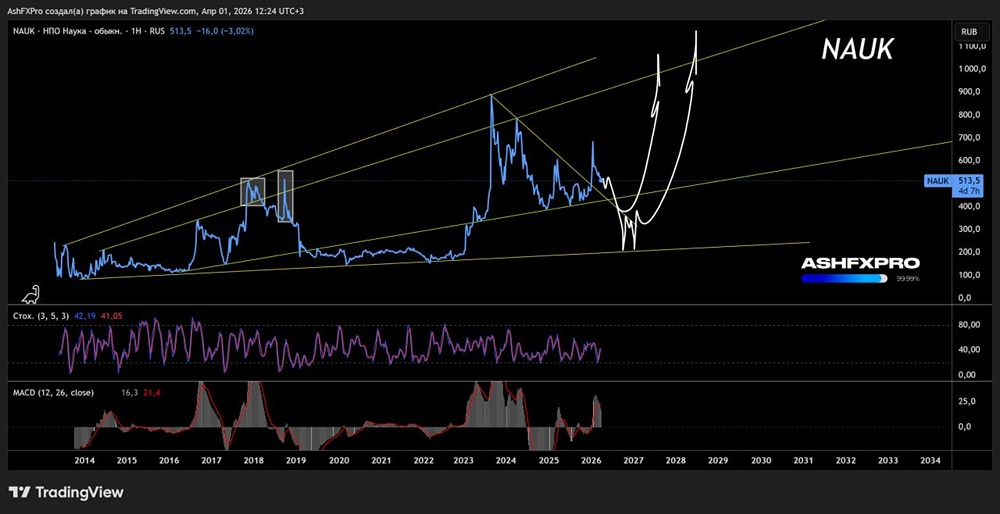Click the 2029 label on the time axis
The image size is (1000, 514).
718,460
